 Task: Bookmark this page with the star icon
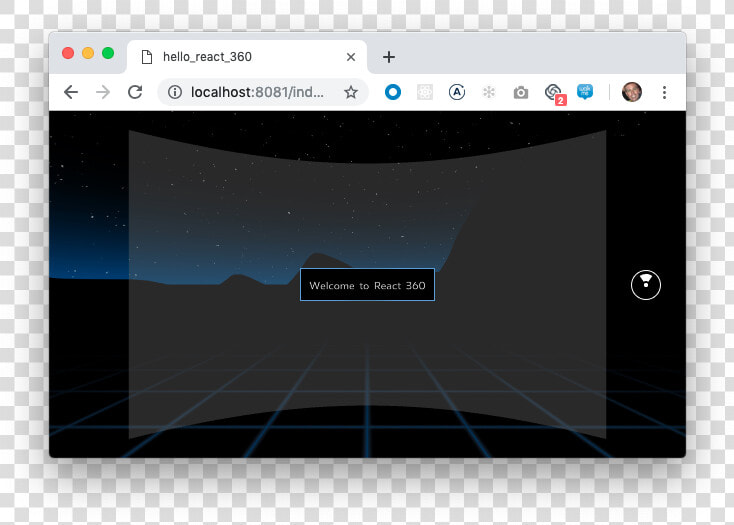point(351,92)
